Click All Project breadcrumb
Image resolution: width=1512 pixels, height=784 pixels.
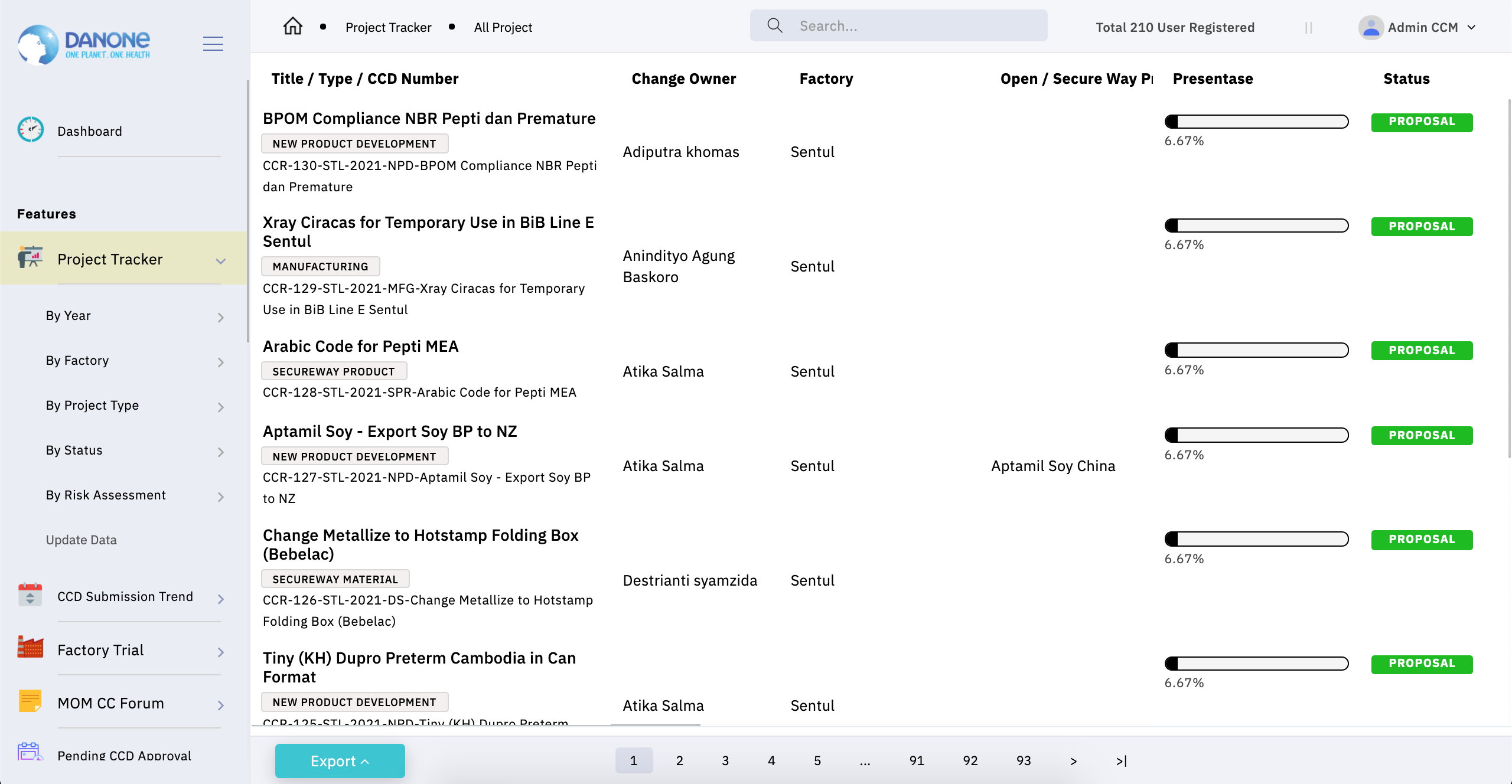tap(503, 27)
